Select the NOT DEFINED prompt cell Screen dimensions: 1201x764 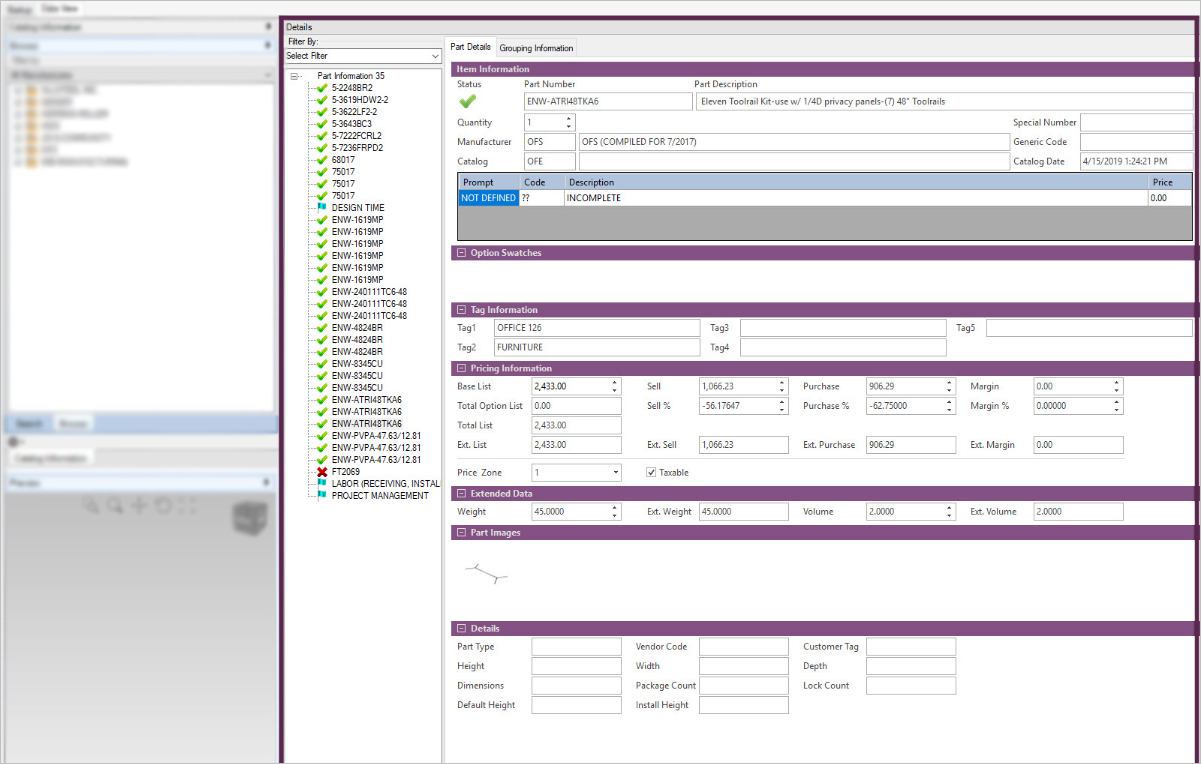pyautogui.click(x=489, y=198)
